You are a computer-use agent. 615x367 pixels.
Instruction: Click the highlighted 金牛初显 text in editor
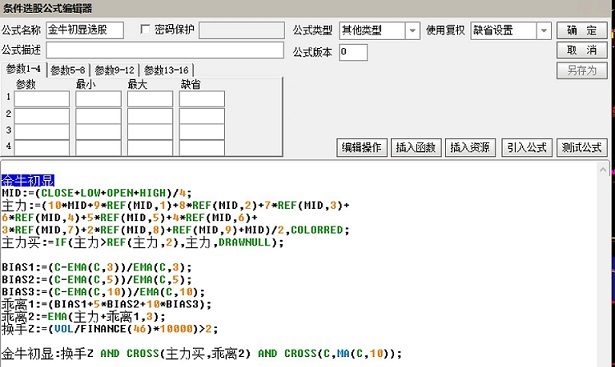(x=27, y=180)
